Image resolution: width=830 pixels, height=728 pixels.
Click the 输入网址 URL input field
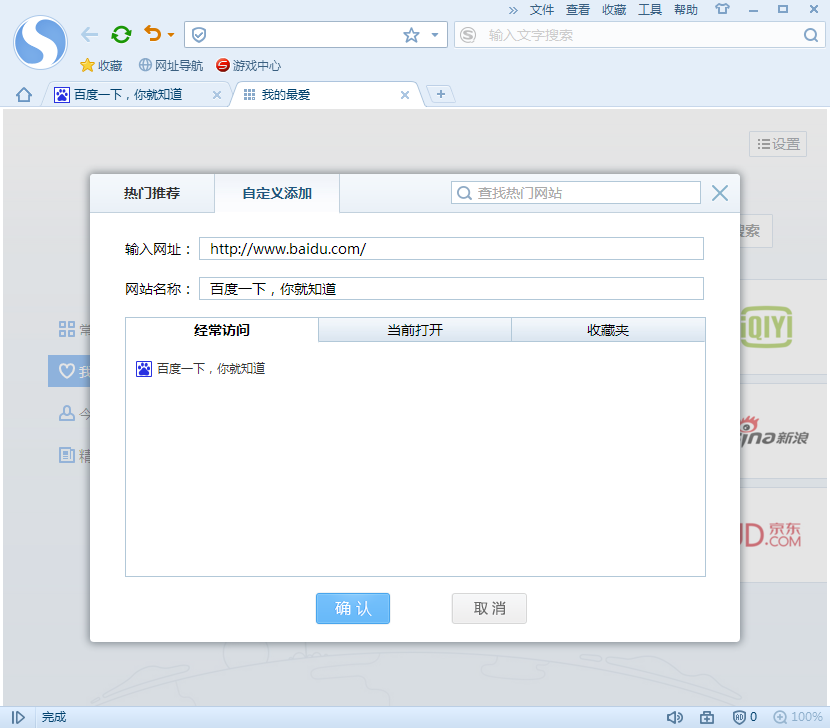450,248
